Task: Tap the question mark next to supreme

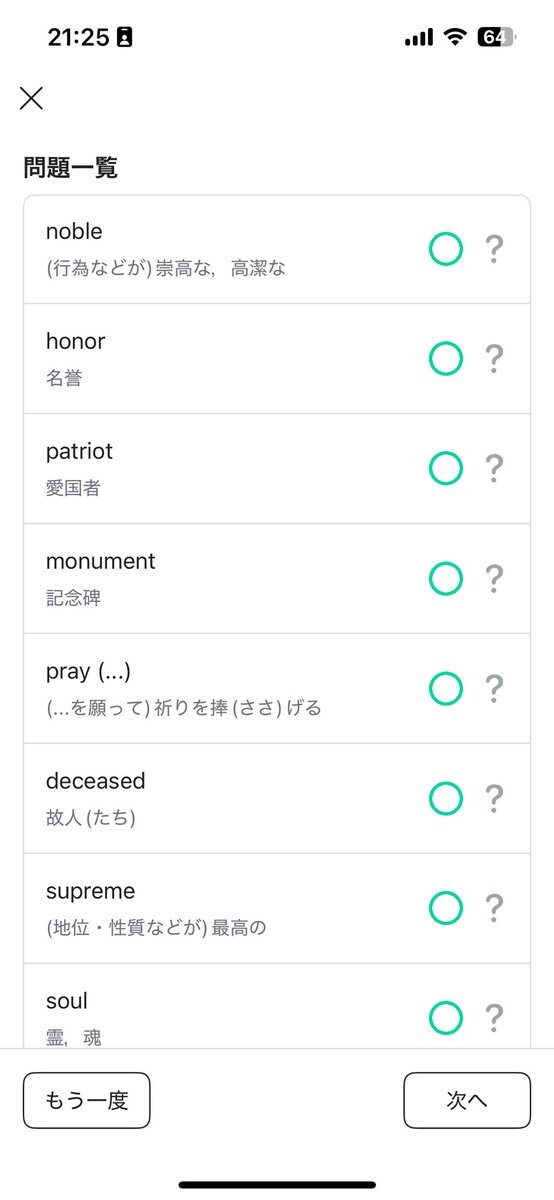Action: (493, 908)
